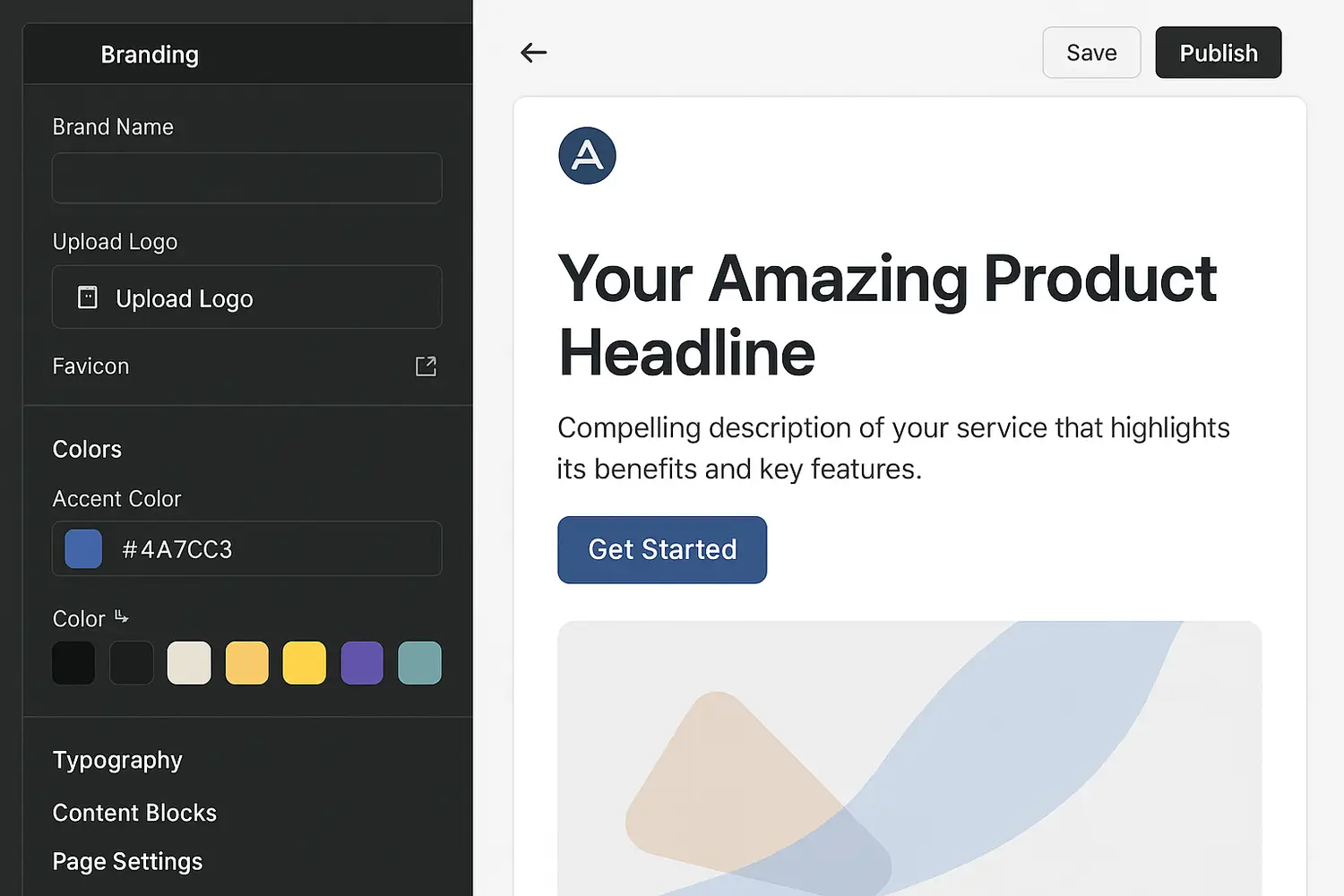Click the Get Started button in preview

662,549
